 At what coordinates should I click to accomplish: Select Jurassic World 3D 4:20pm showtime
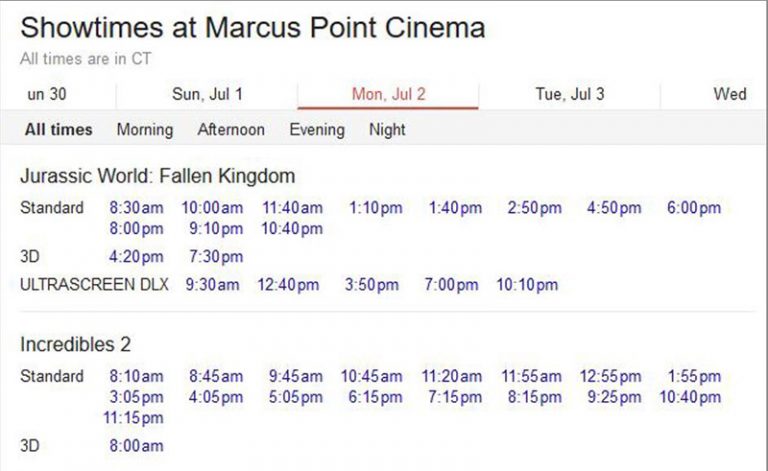click(x=136, y=257)
